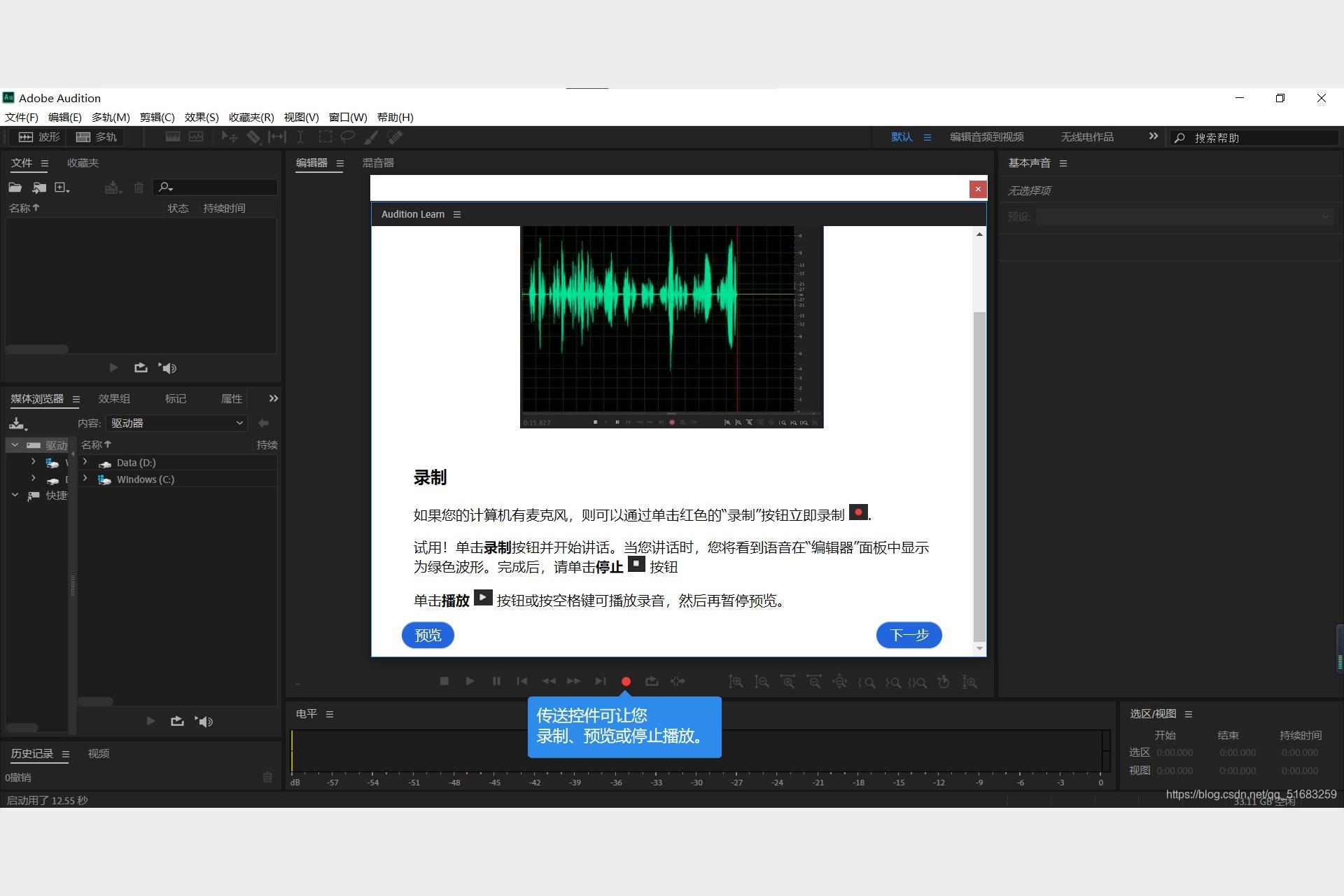Viewport: 1344px width, 896px height.
Task: Select the Paintbrush Selection tool
Action: tap(371, 137)
